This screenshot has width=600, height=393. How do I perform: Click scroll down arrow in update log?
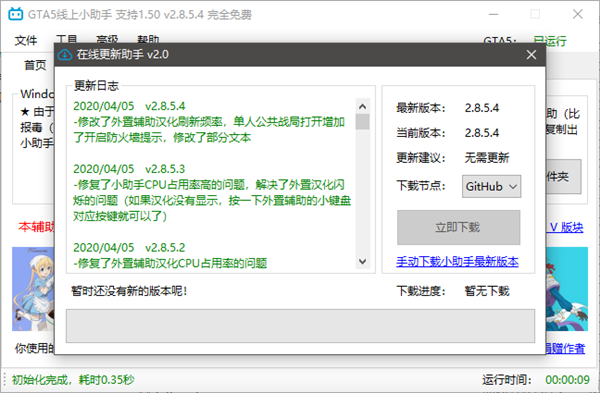362,262
